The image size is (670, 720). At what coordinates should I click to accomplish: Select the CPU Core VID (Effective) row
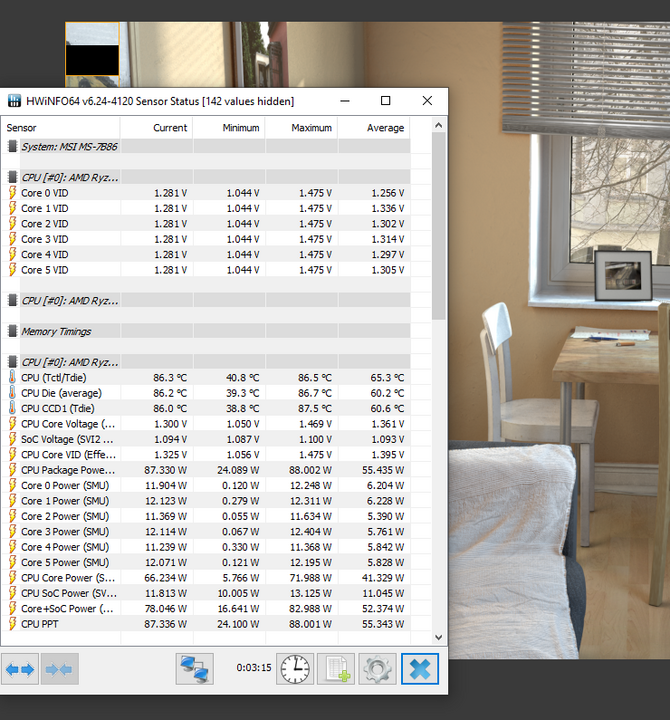point(206,455)
